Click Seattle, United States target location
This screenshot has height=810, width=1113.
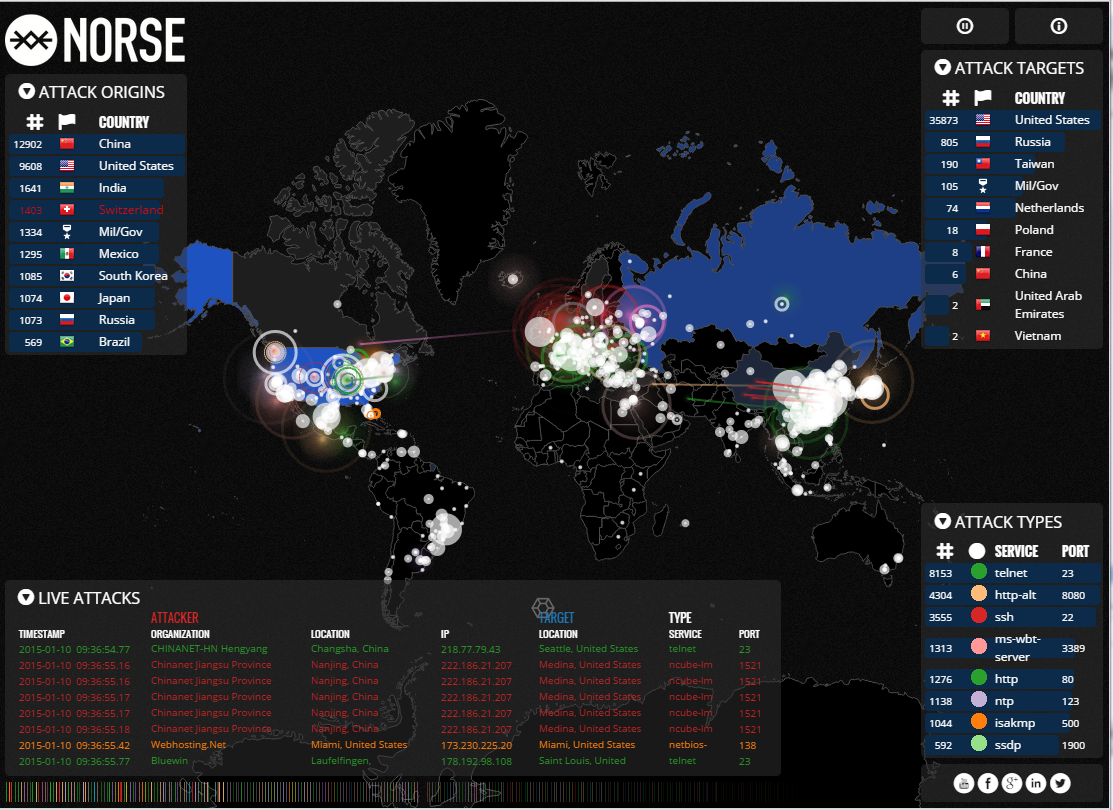[x=588, y=648]
